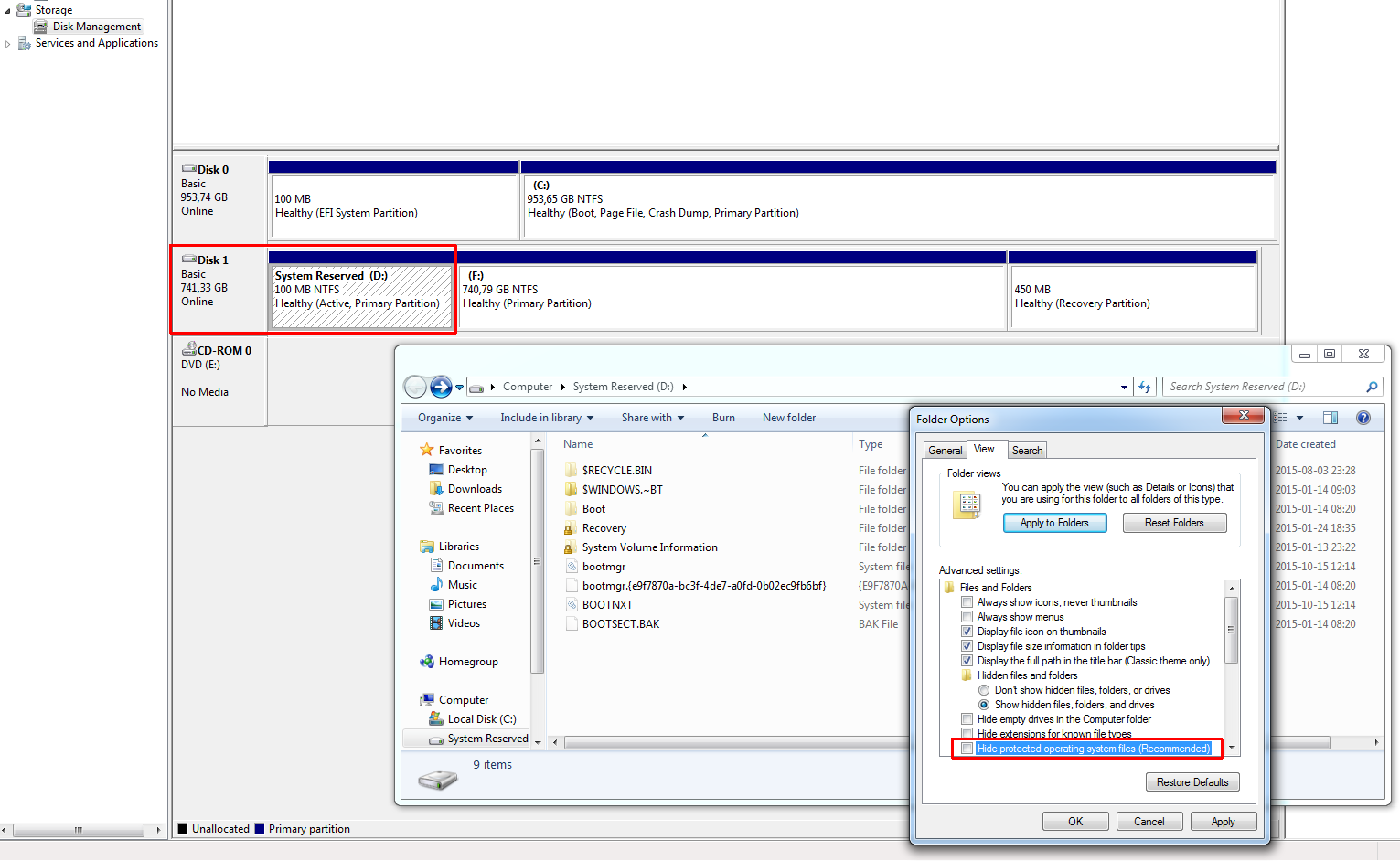The image size is (1400, 861).
Task: Open the Boot folder
Action: pyautogui.click(x=593, y=509)
